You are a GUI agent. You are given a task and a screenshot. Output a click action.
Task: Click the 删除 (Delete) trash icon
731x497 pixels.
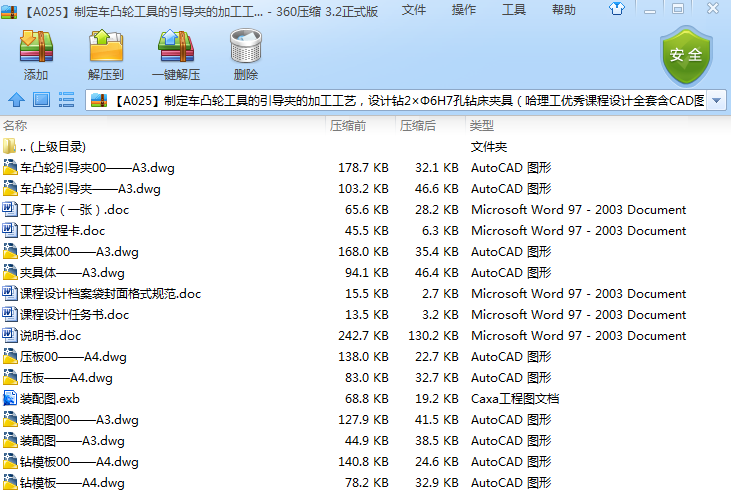click(246, 47)
